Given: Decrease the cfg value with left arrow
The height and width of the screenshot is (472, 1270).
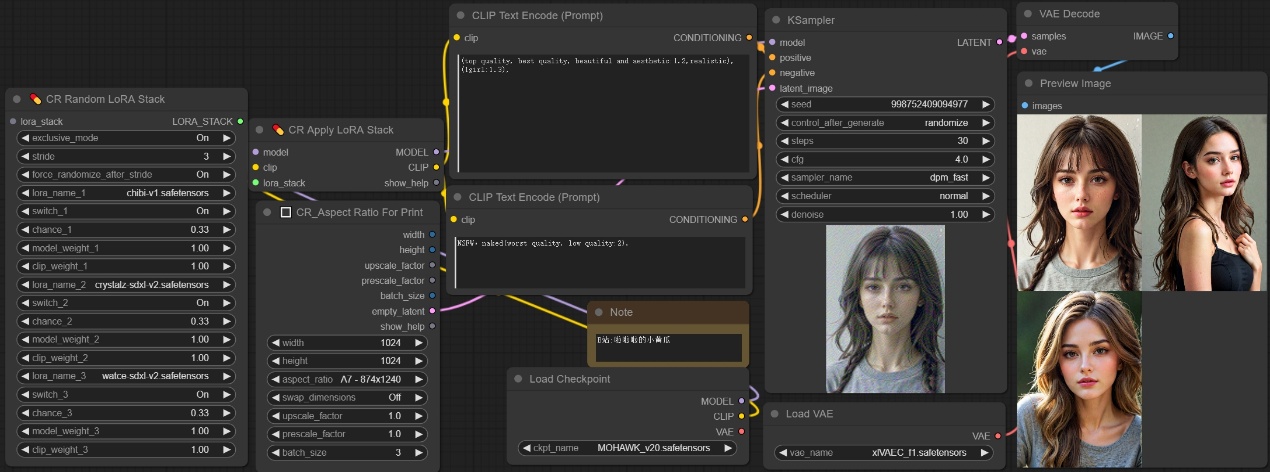Looking at the screenshot, I should point(783,159).
